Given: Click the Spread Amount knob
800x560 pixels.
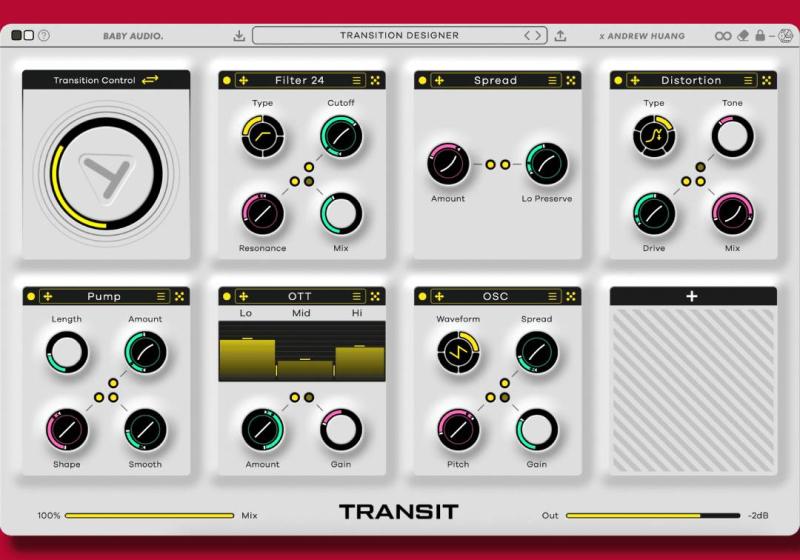Looking at the screenshot, I should pyautogui.click(x=448, y=164).
